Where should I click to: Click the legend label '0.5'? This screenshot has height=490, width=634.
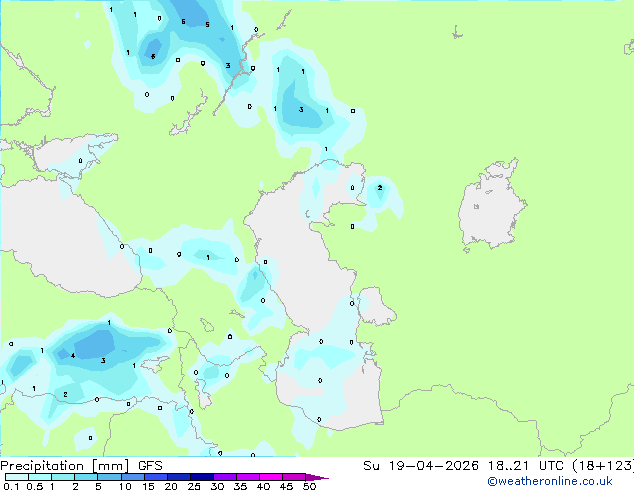[x=35, y=486]
